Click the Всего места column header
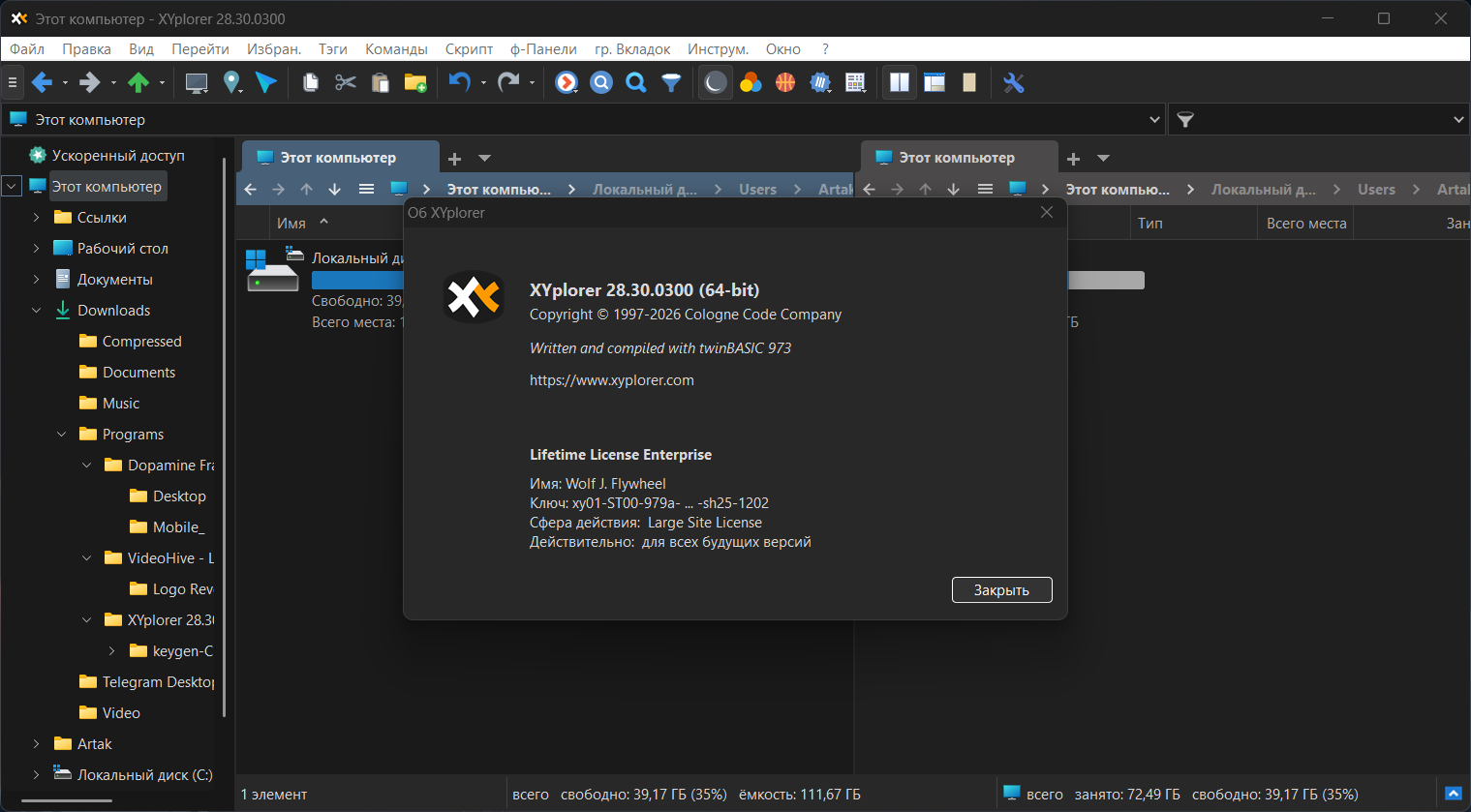The height and width of the screenshot is (812, 1471). pyautogui.click(x=1306, y=224)
